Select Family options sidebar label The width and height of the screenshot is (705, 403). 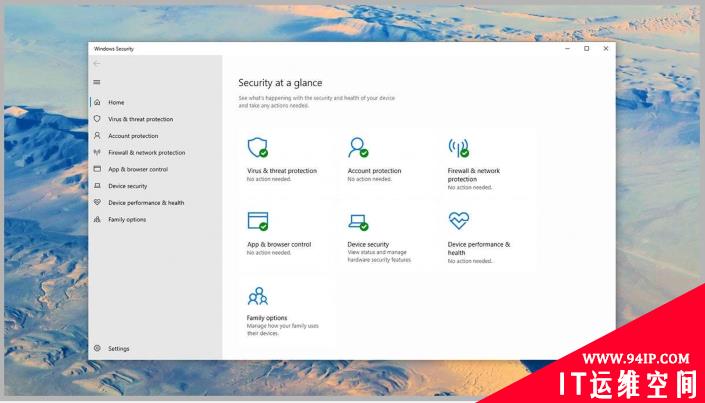127,219
